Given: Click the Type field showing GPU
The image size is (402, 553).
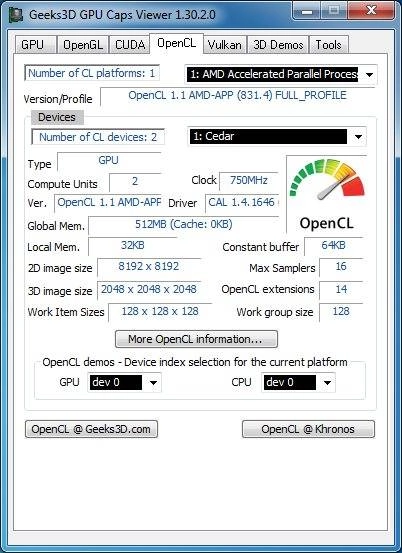Looking at the screenshot, I should (109, 161).
